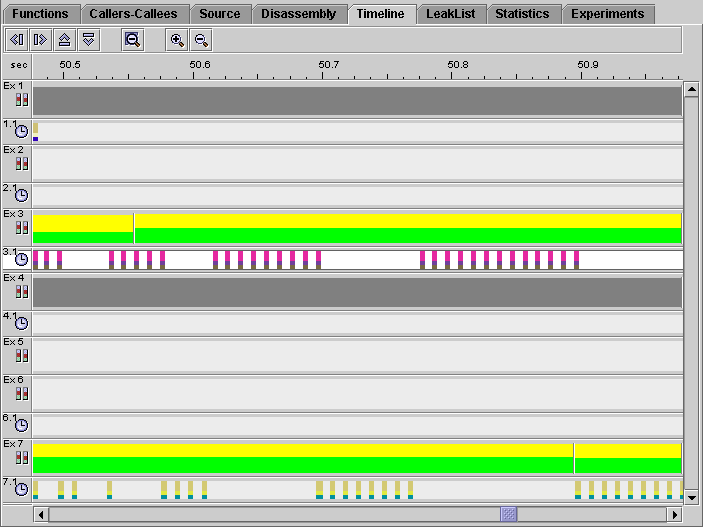The image size is (703, 527).
Task: Select the Timeline tab
Action: 381,14
